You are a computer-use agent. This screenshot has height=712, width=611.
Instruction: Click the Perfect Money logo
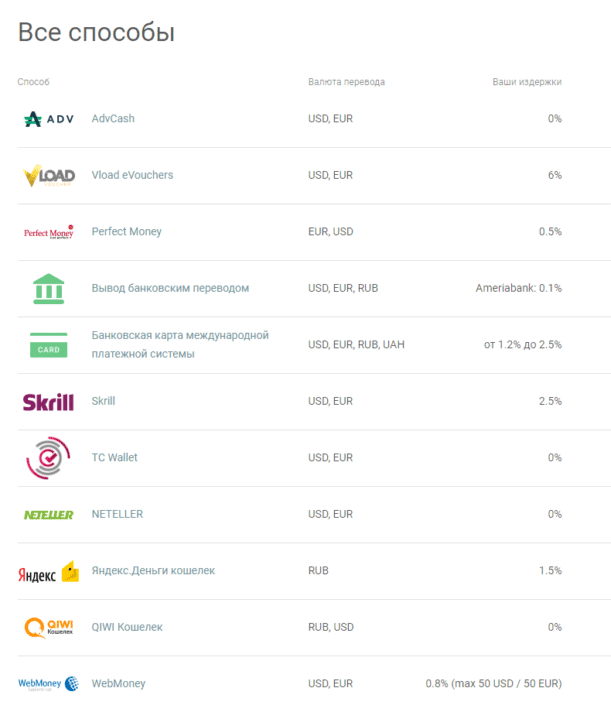pos(48,232)
